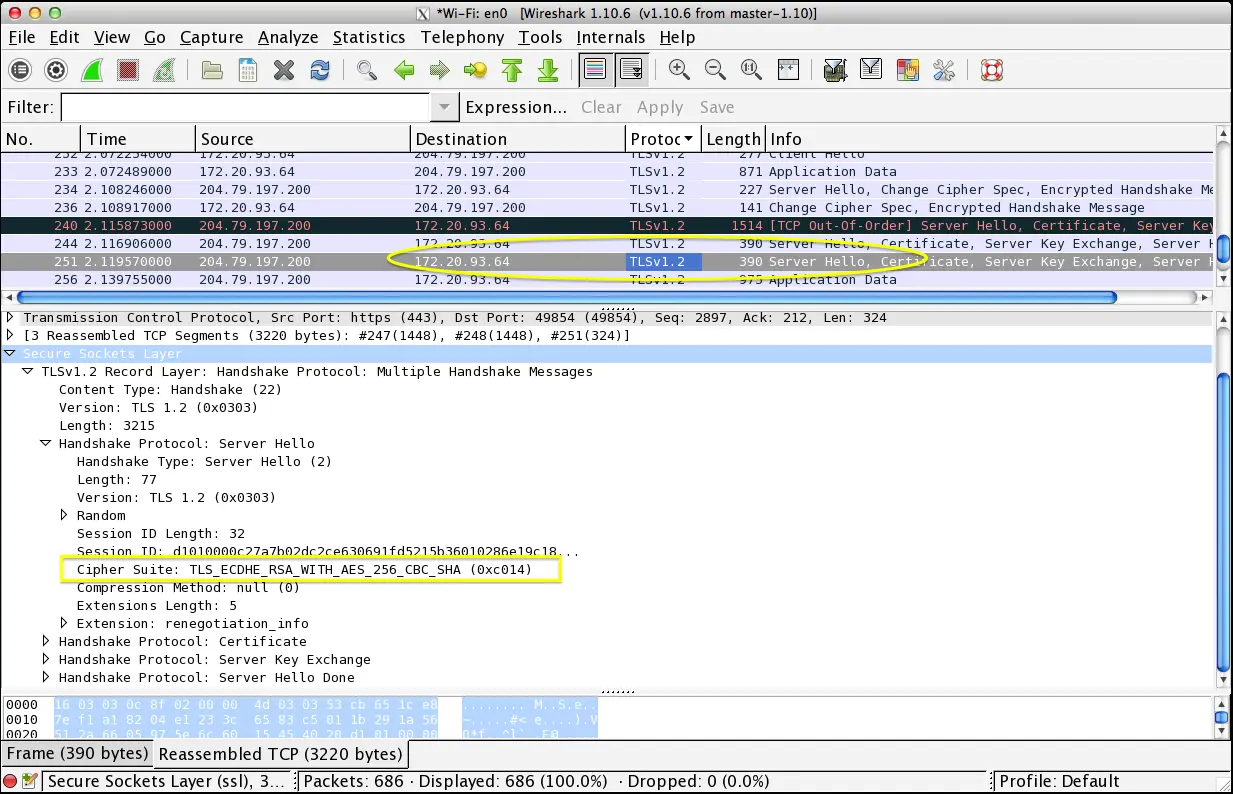
Task: Click the Expression... button
Action: click(x=516, y=107)
